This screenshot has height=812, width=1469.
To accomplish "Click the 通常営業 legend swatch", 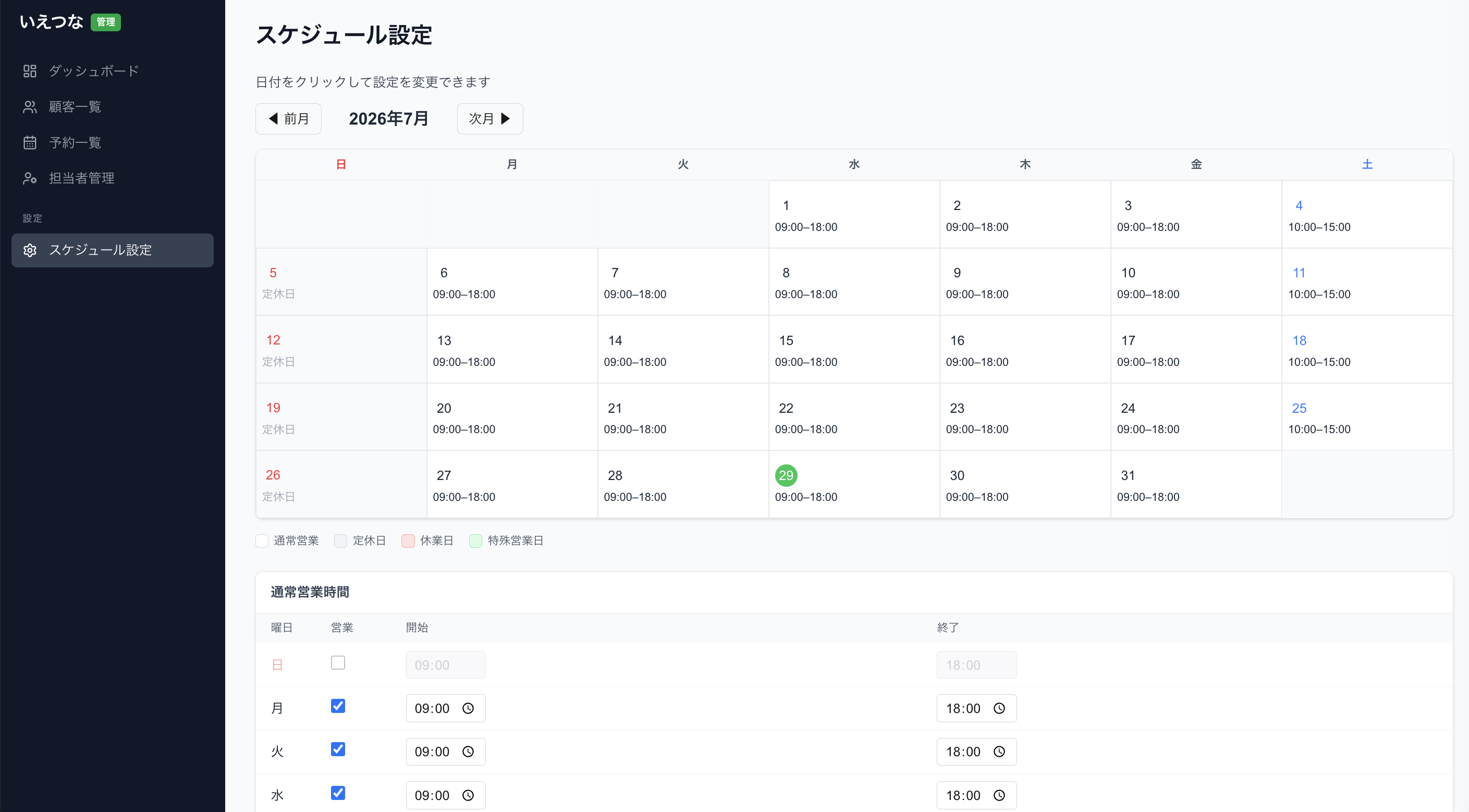I will point(262,541).
